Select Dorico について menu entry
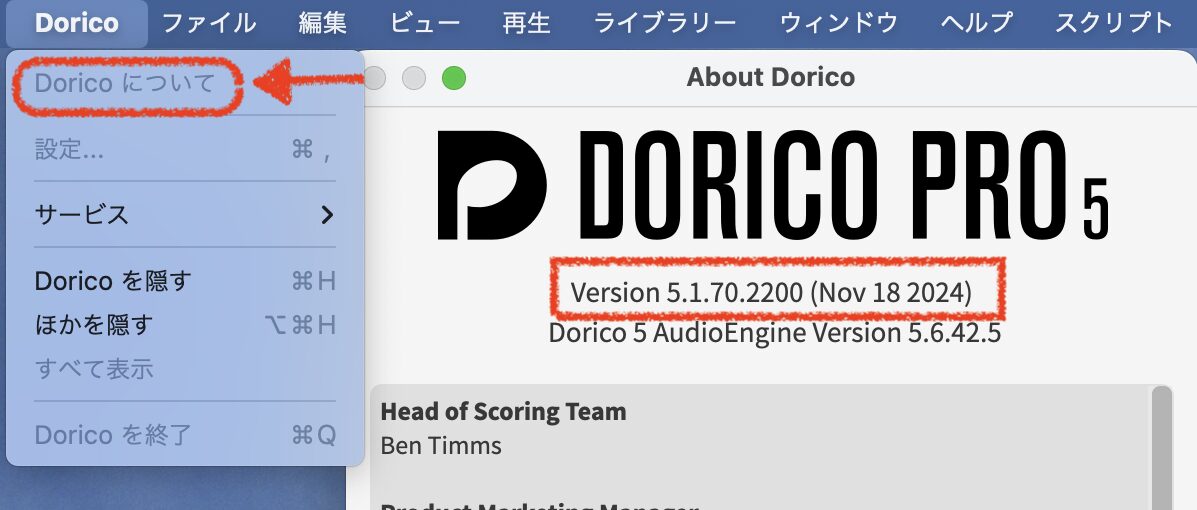Image resolution: width=1197 pixels, height=510 pixels. point(125,84)
